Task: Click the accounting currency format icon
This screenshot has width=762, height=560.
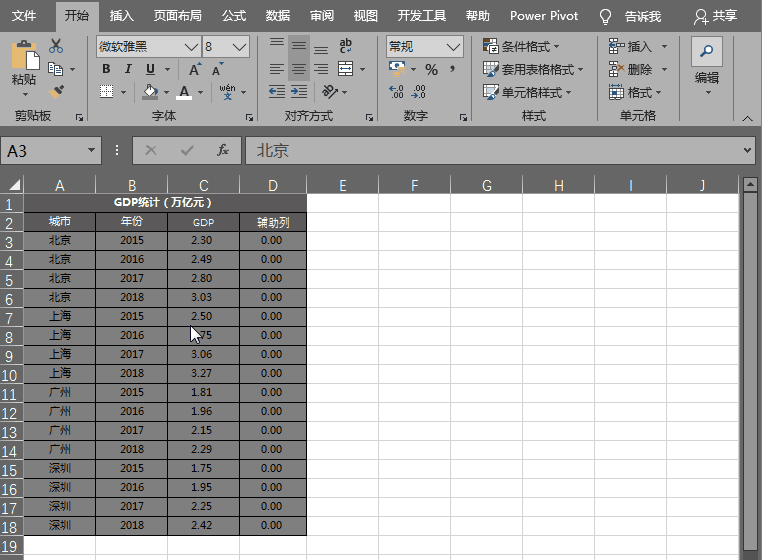Action: [x=397, y=69]
